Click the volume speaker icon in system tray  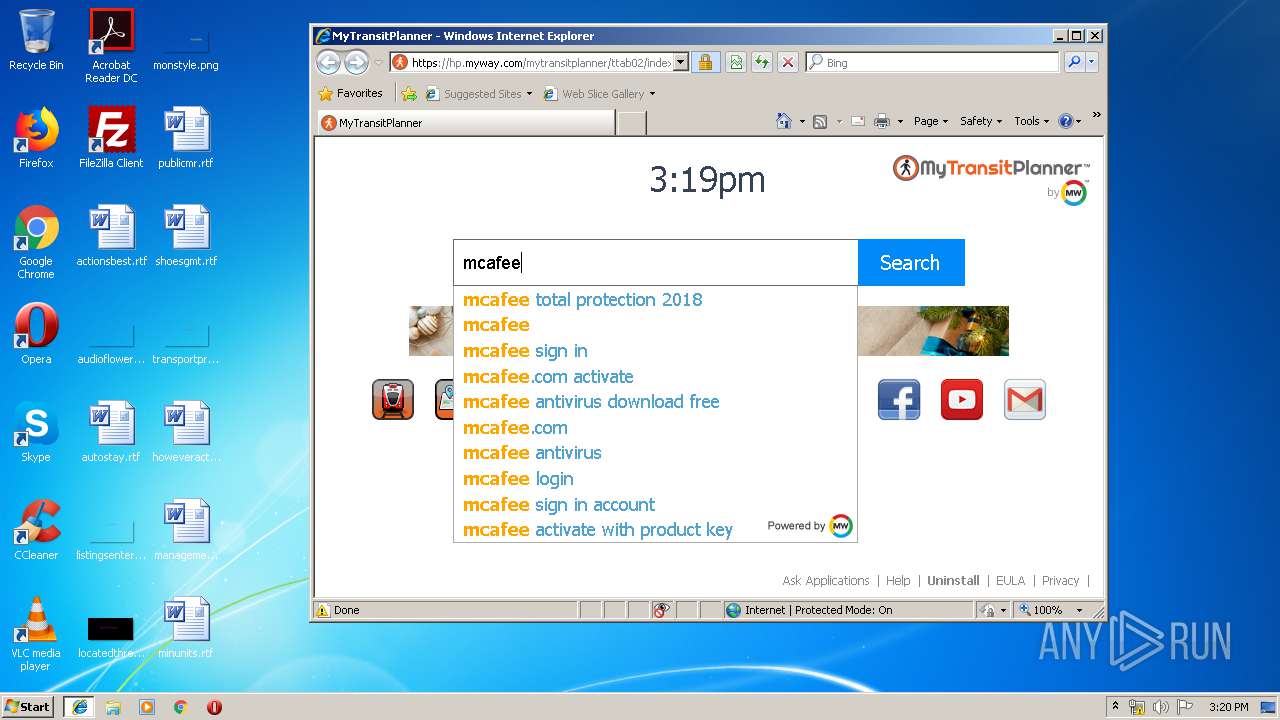(x=1161, y=707)
